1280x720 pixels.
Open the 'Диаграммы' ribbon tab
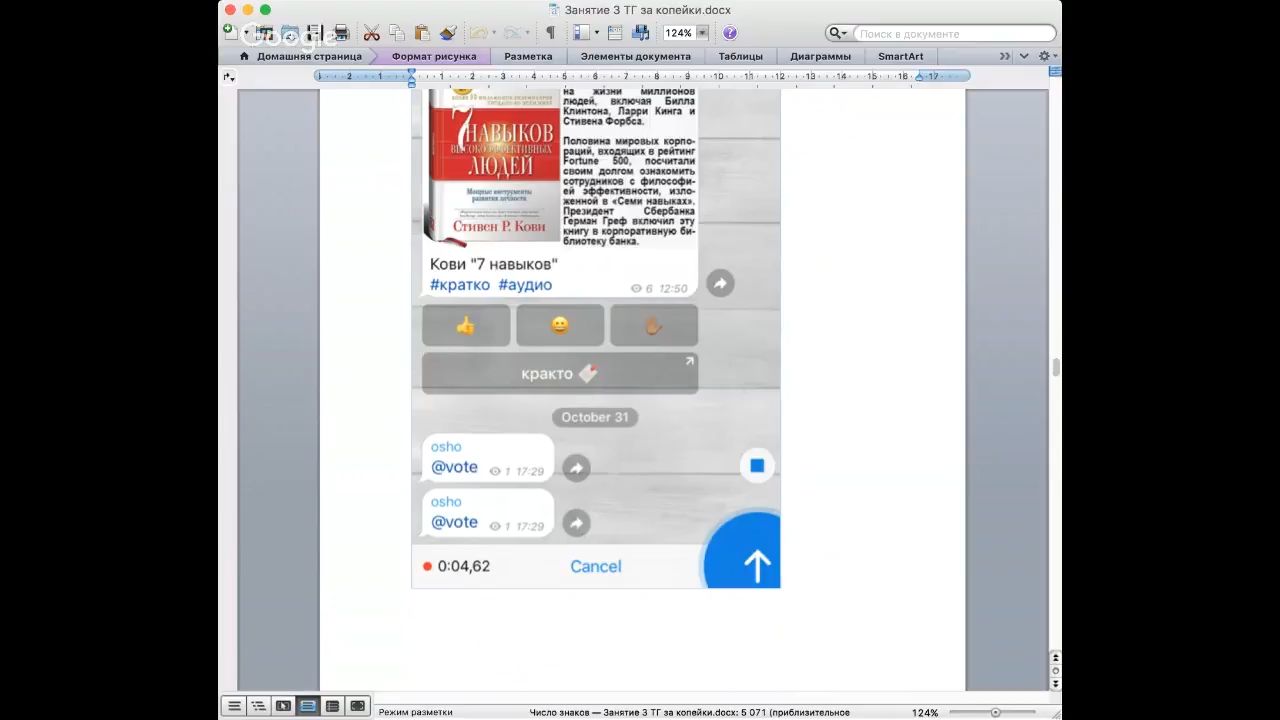[820, 56]
